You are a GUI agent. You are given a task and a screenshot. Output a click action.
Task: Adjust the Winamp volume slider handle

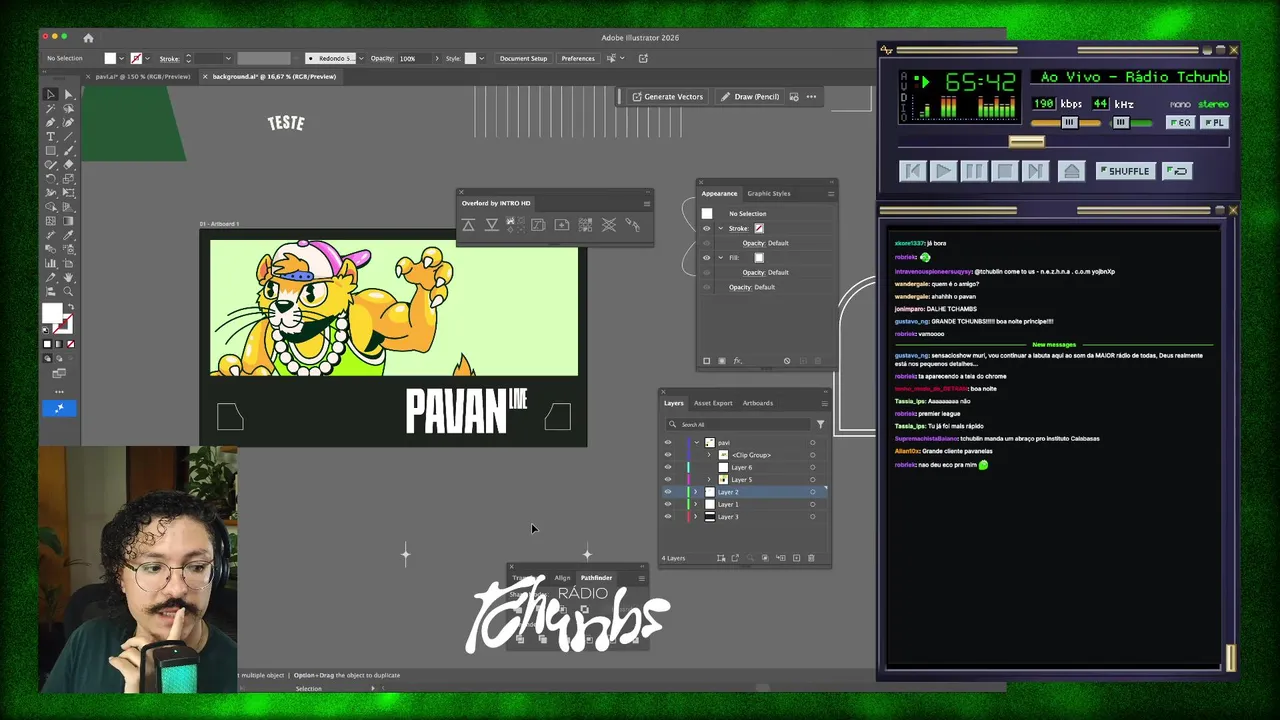click(1069, 123)
